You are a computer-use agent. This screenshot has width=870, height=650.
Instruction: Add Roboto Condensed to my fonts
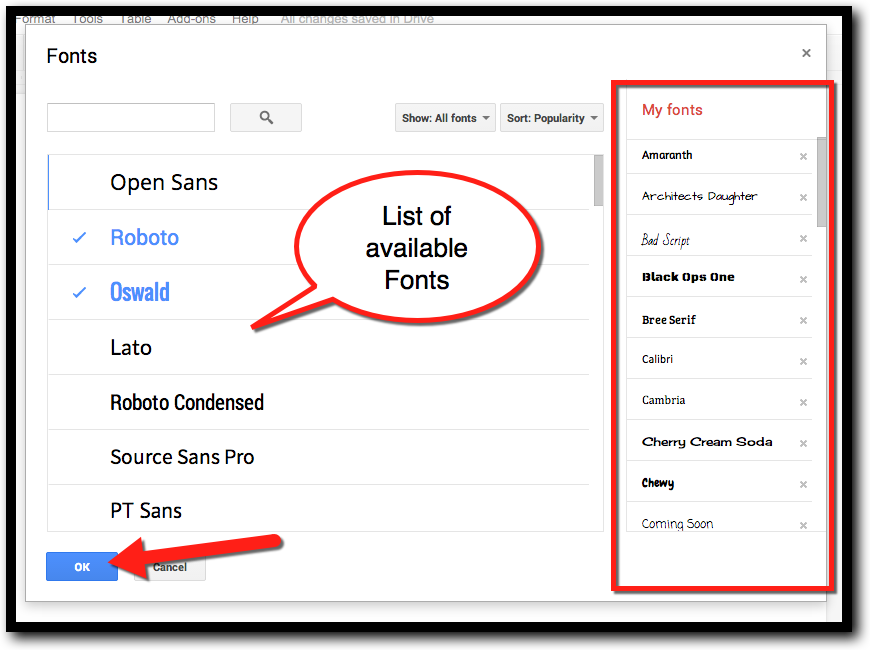[318, 402]
